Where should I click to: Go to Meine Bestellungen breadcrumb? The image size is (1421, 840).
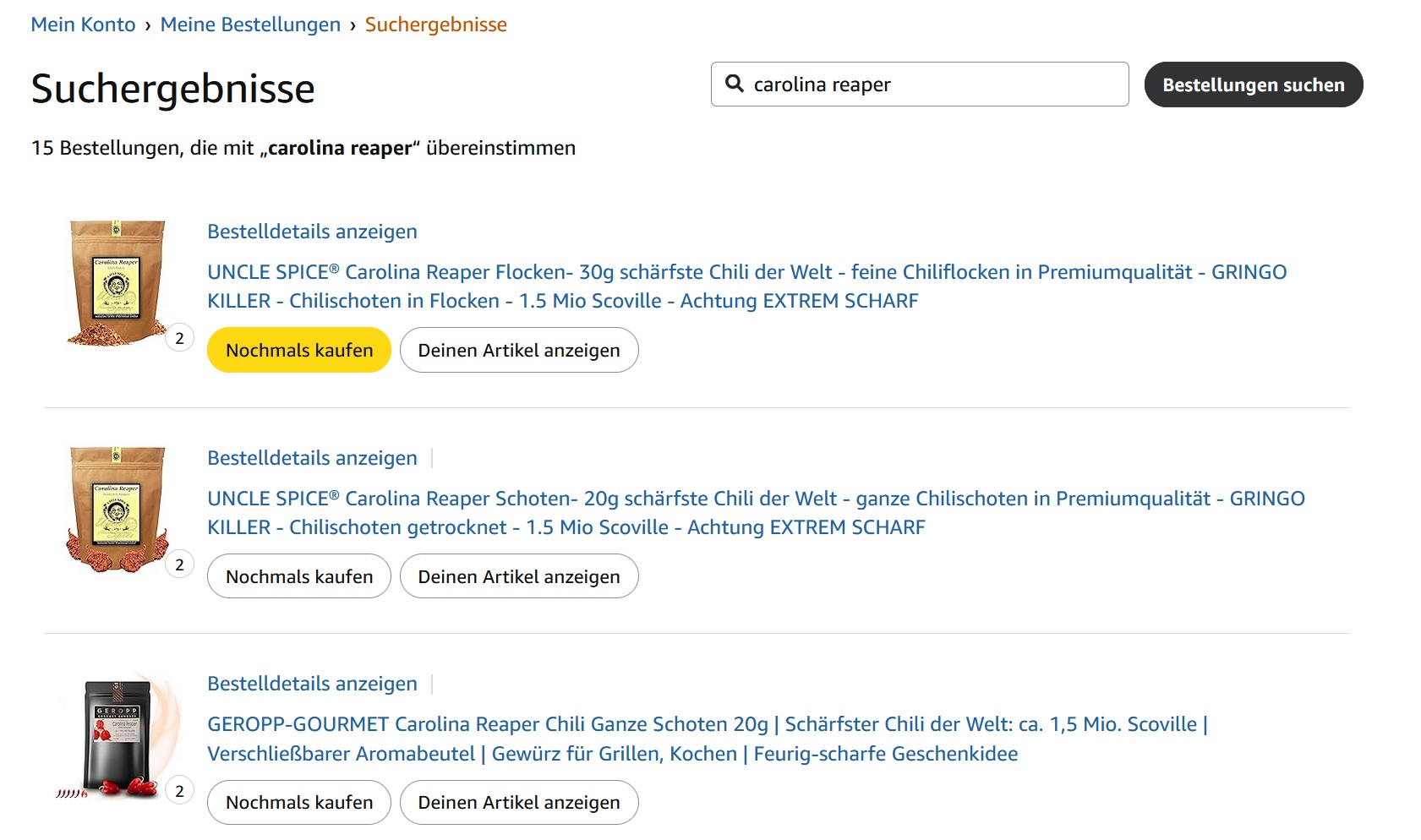[x=250, y=25]
